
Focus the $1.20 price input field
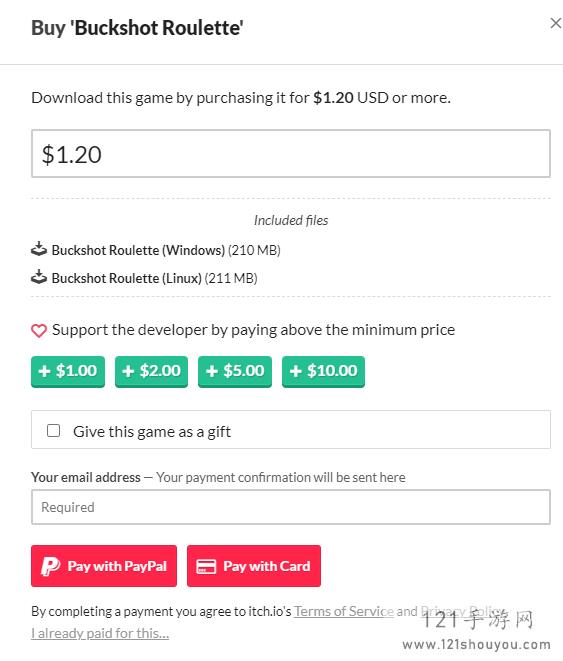(x=291, y=153)
